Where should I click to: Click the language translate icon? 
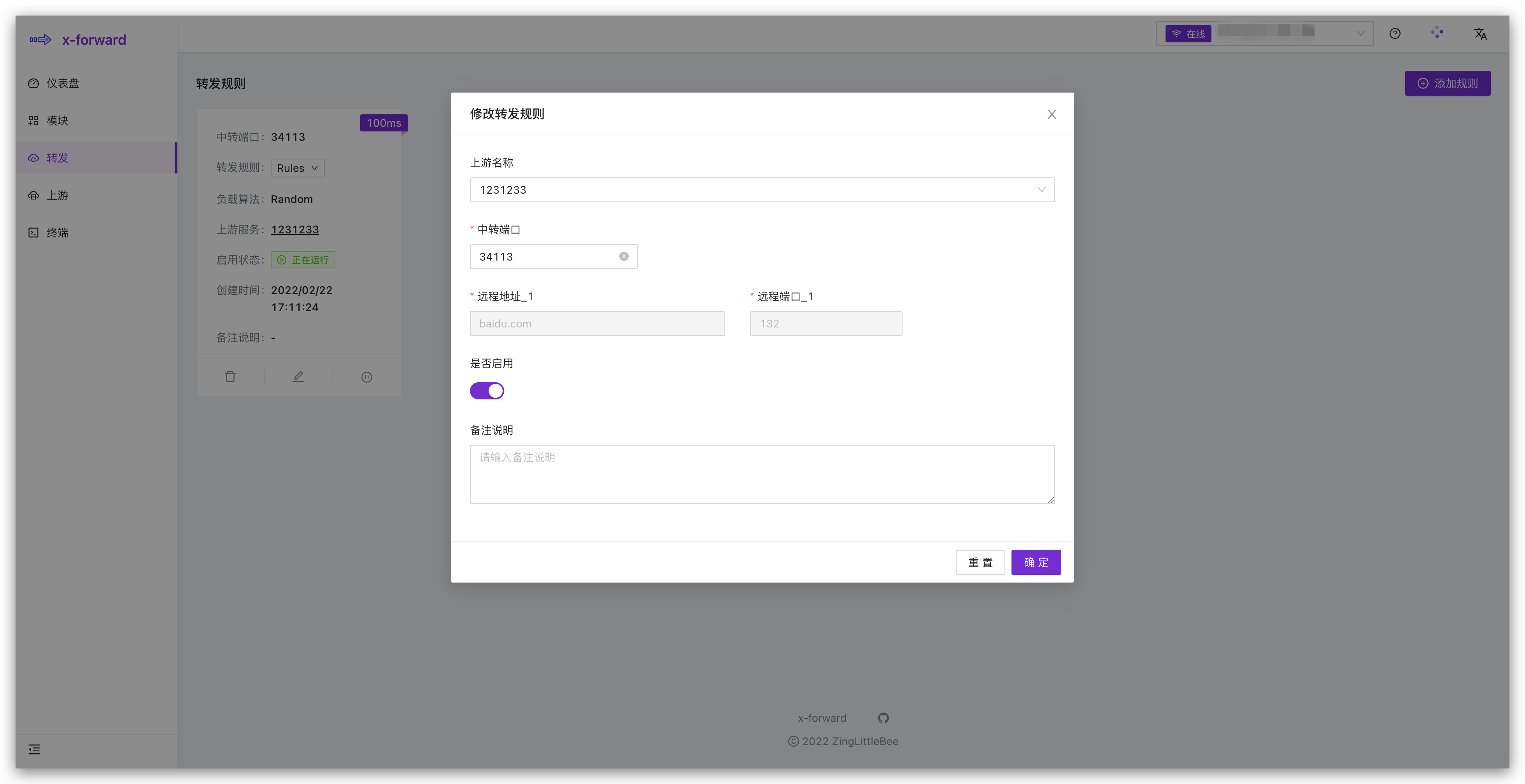1480,34
